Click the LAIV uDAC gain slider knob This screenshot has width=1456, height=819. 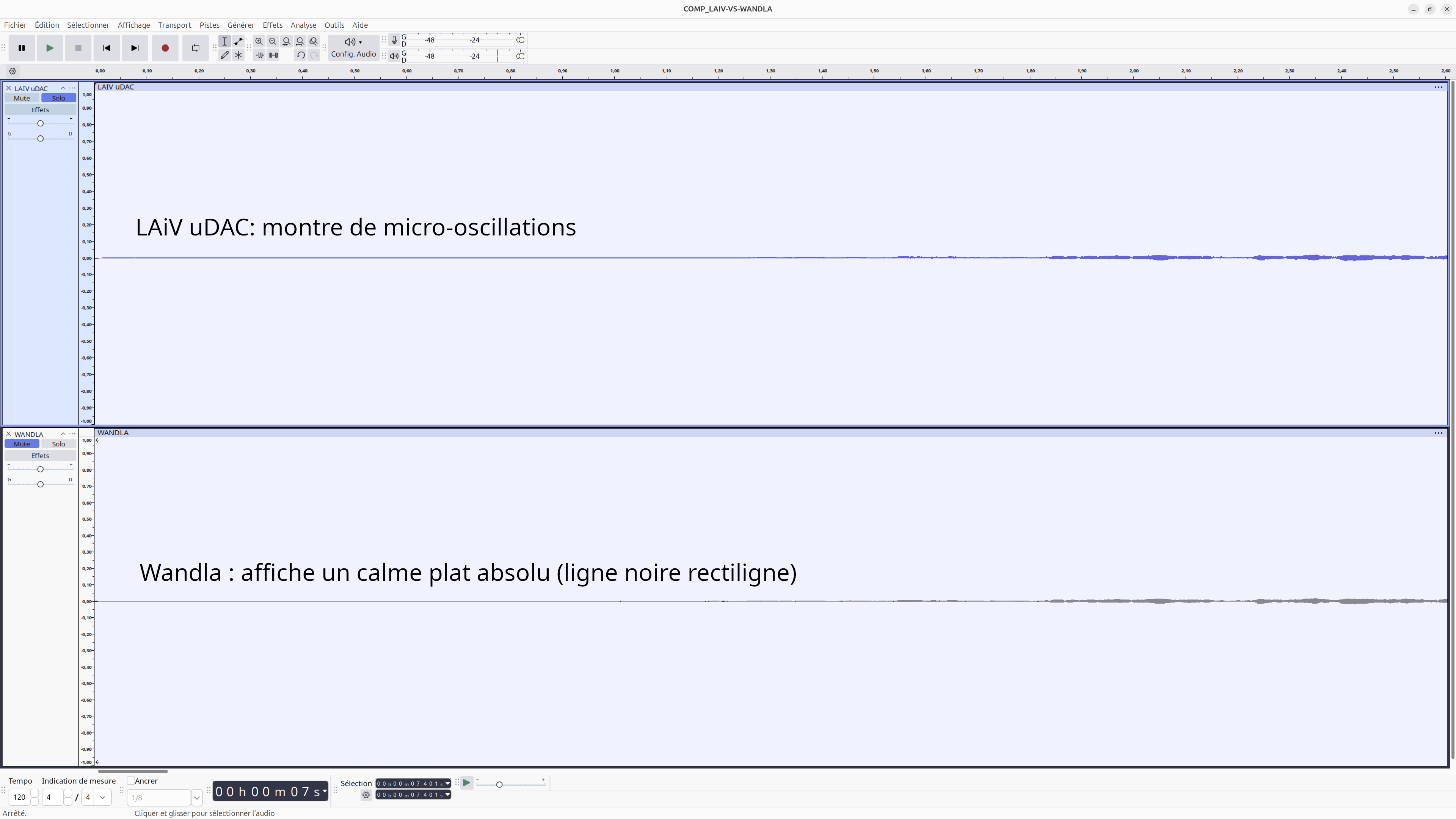[x=40, y=123]
